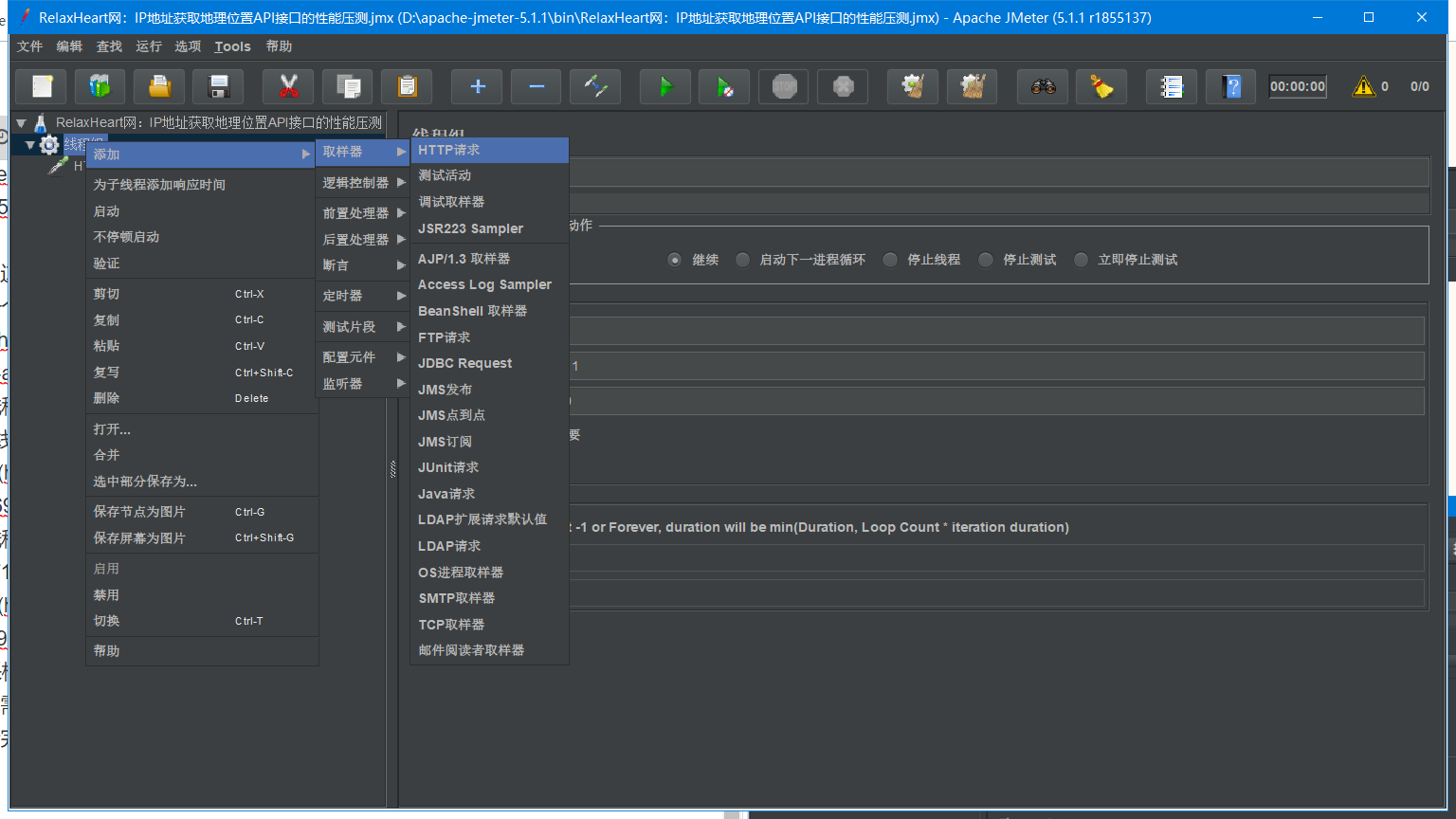This screenshot has height=819, width=1456.
Task: Open the Templates icon in toolbar
Action: 100,86
